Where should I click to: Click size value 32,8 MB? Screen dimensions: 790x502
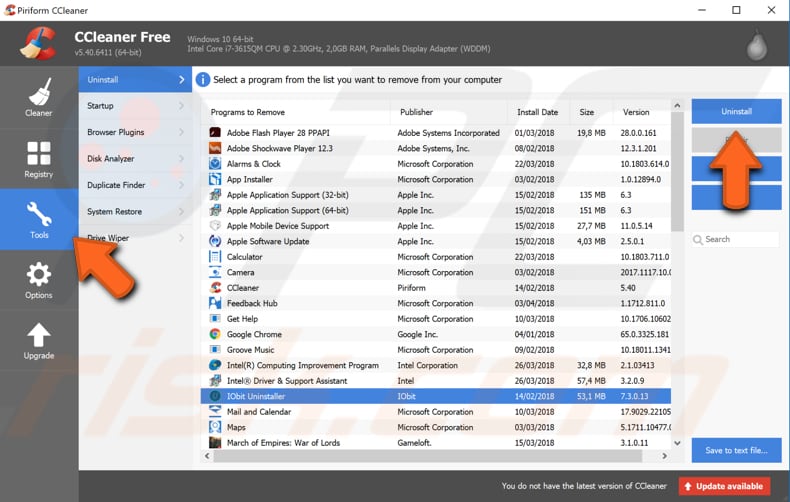click(x=591, y=365)
